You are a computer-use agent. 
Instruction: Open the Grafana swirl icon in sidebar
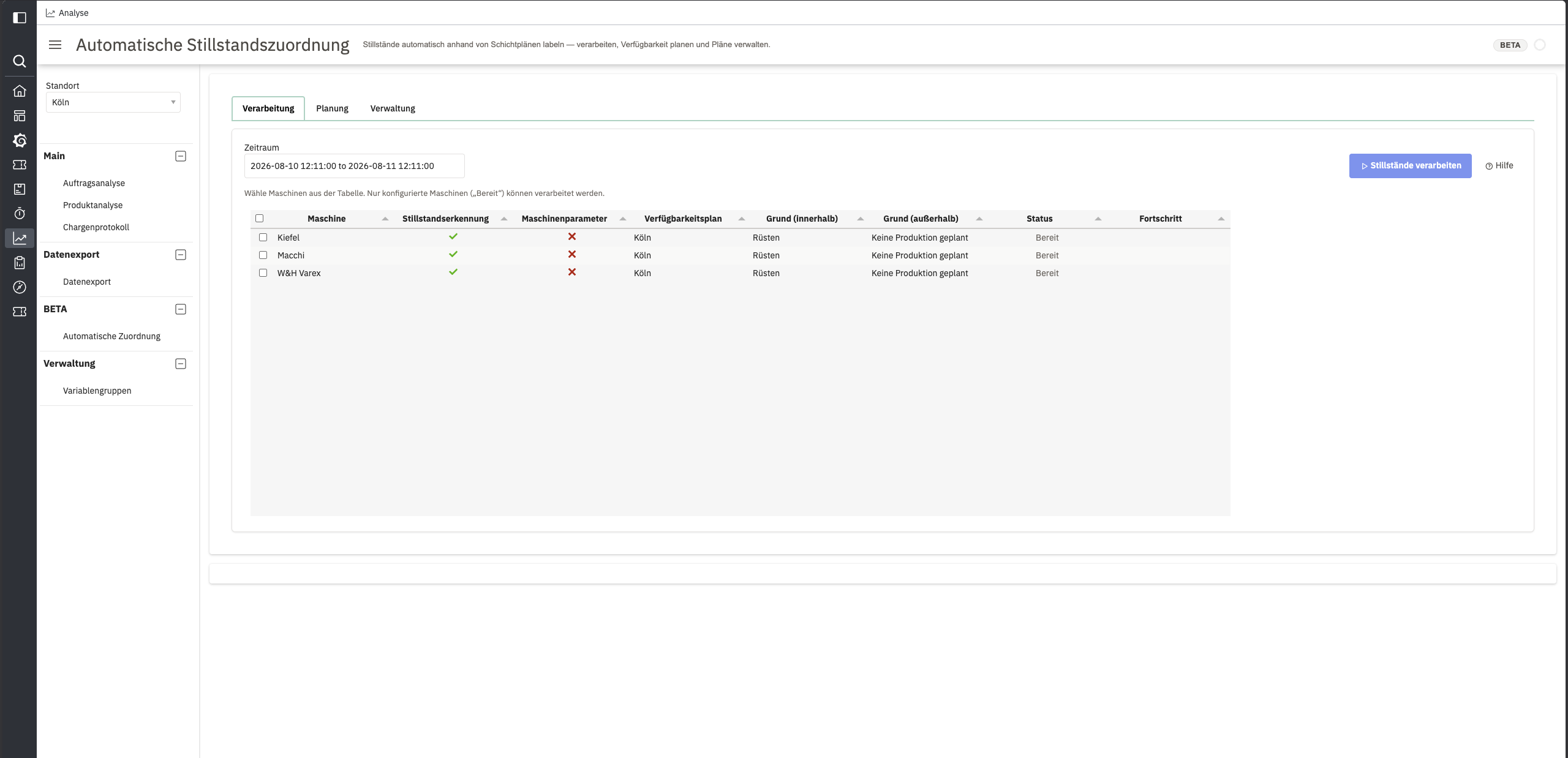pos(20,140)
